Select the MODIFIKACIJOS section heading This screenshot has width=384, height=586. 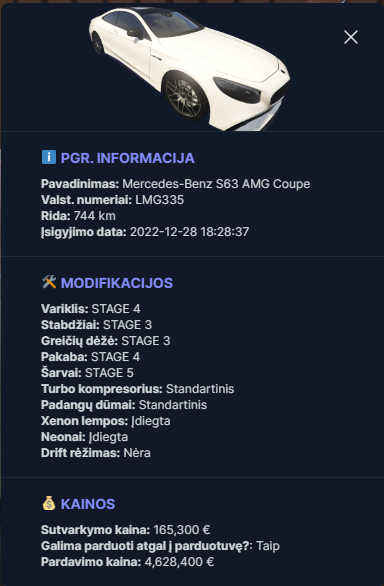click(x=117, y=283)
